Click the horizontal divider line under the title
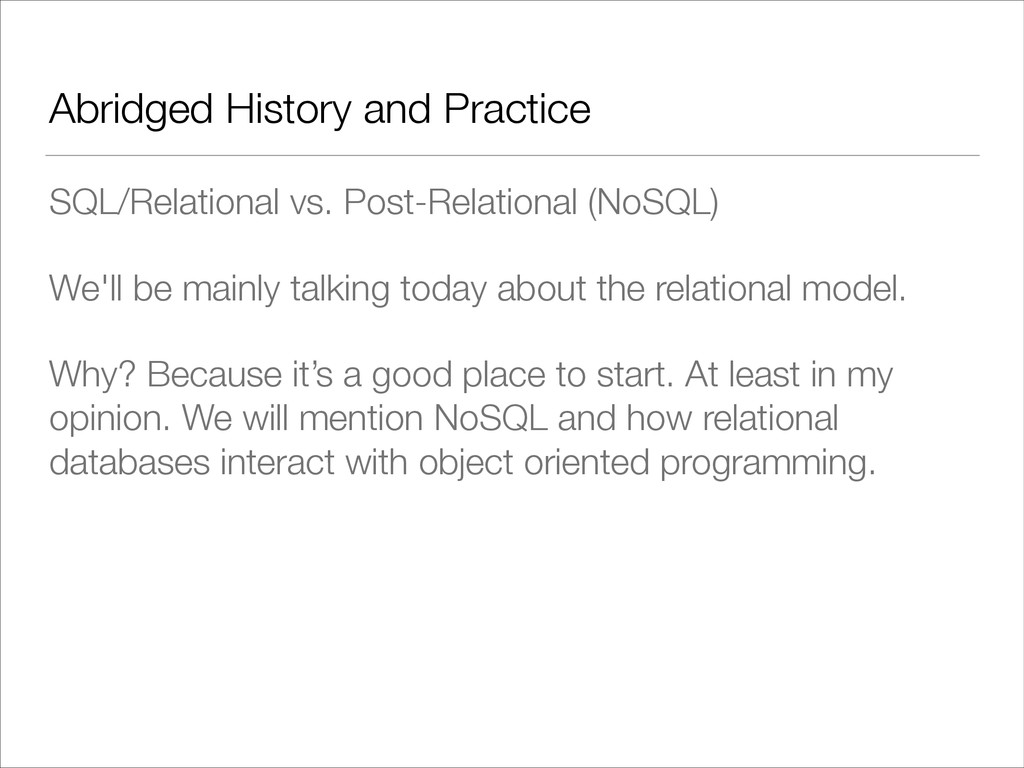Screen dimensions: 1024x768 pyautogui.click(x=512, y=155)
